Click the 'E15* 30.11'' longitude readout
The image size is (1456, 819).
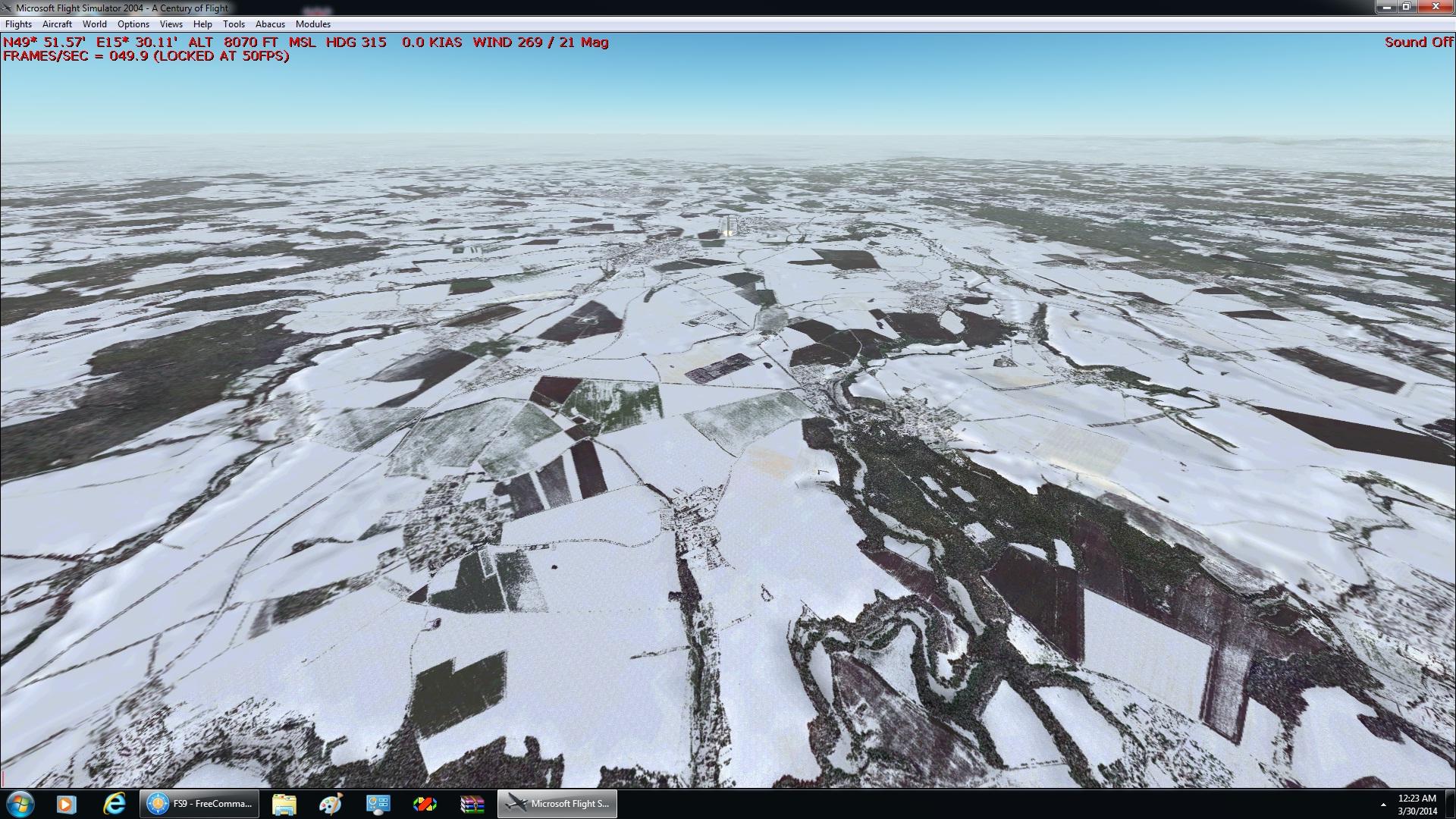(137, 42)
